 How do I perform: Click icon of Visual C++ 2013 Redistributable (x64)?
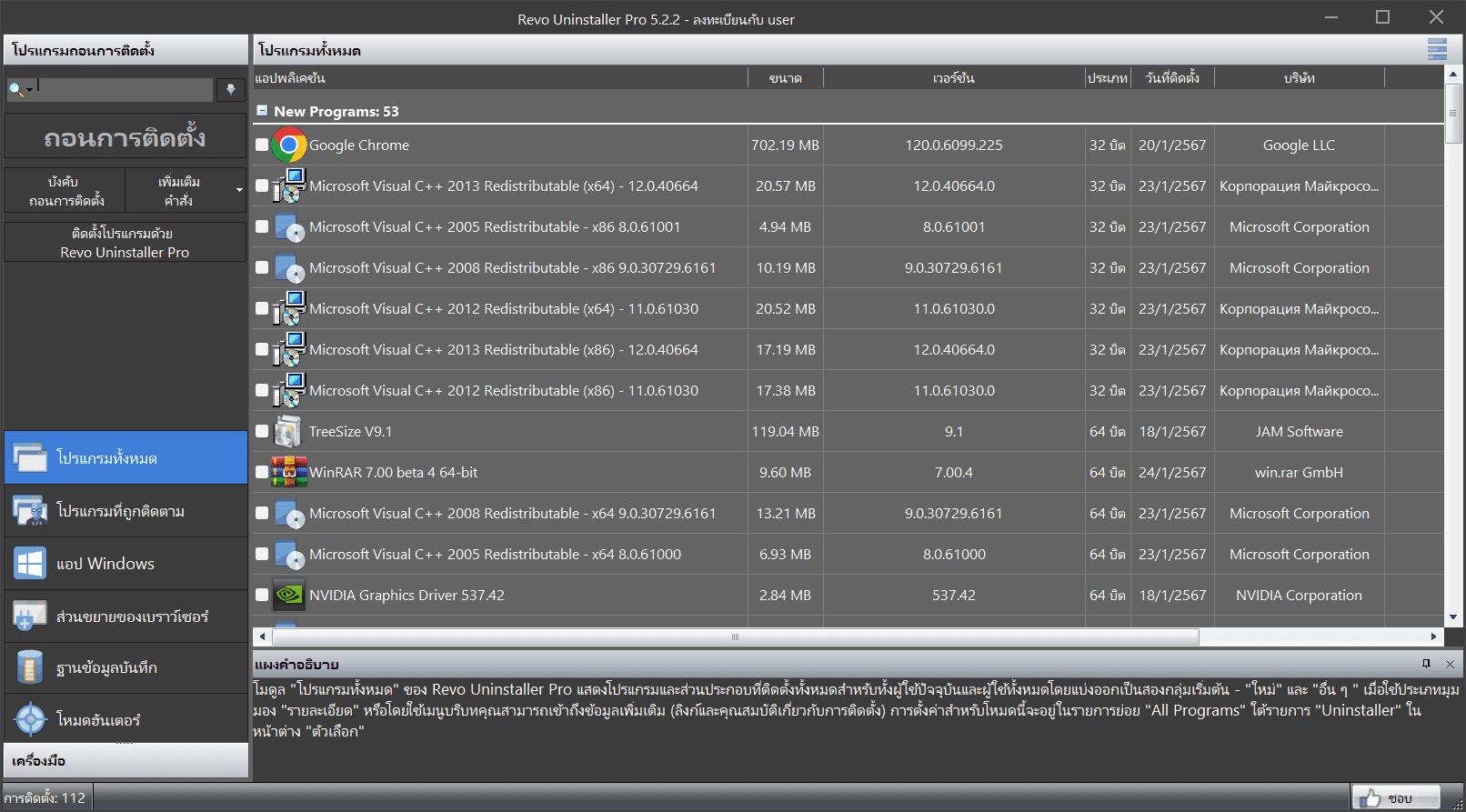click(x=289, y=185)
